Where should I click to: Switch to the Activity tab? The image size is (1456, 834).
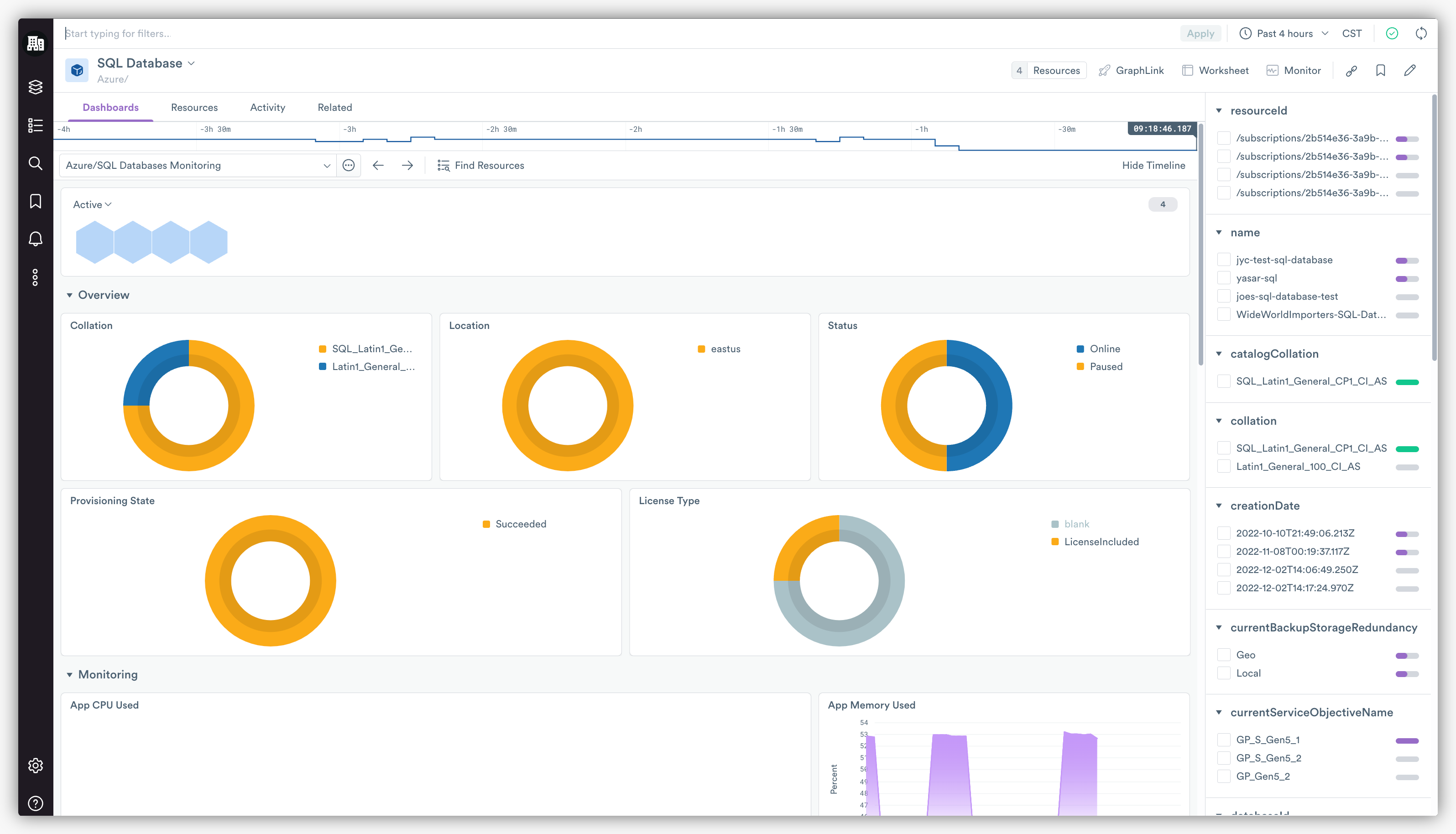pos(267,108)
